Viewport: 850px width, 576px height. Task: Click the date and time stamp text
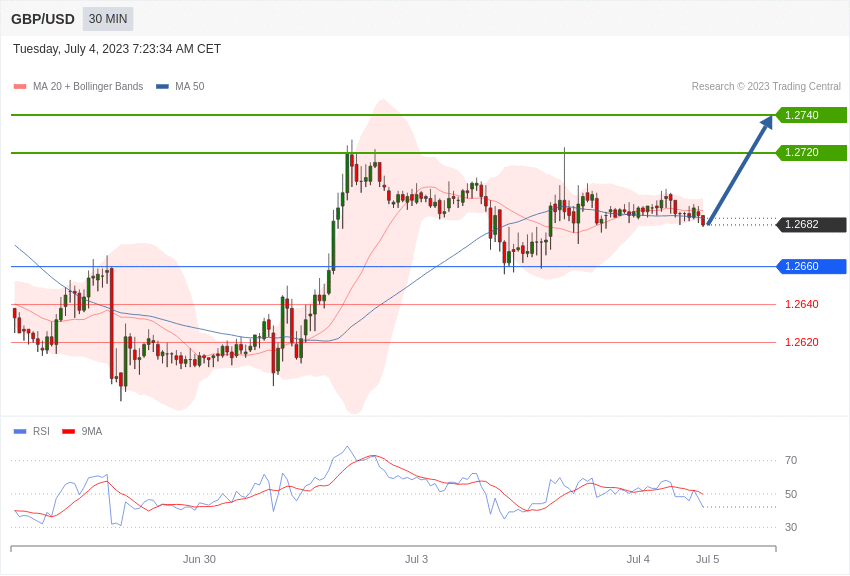[117, 49]
